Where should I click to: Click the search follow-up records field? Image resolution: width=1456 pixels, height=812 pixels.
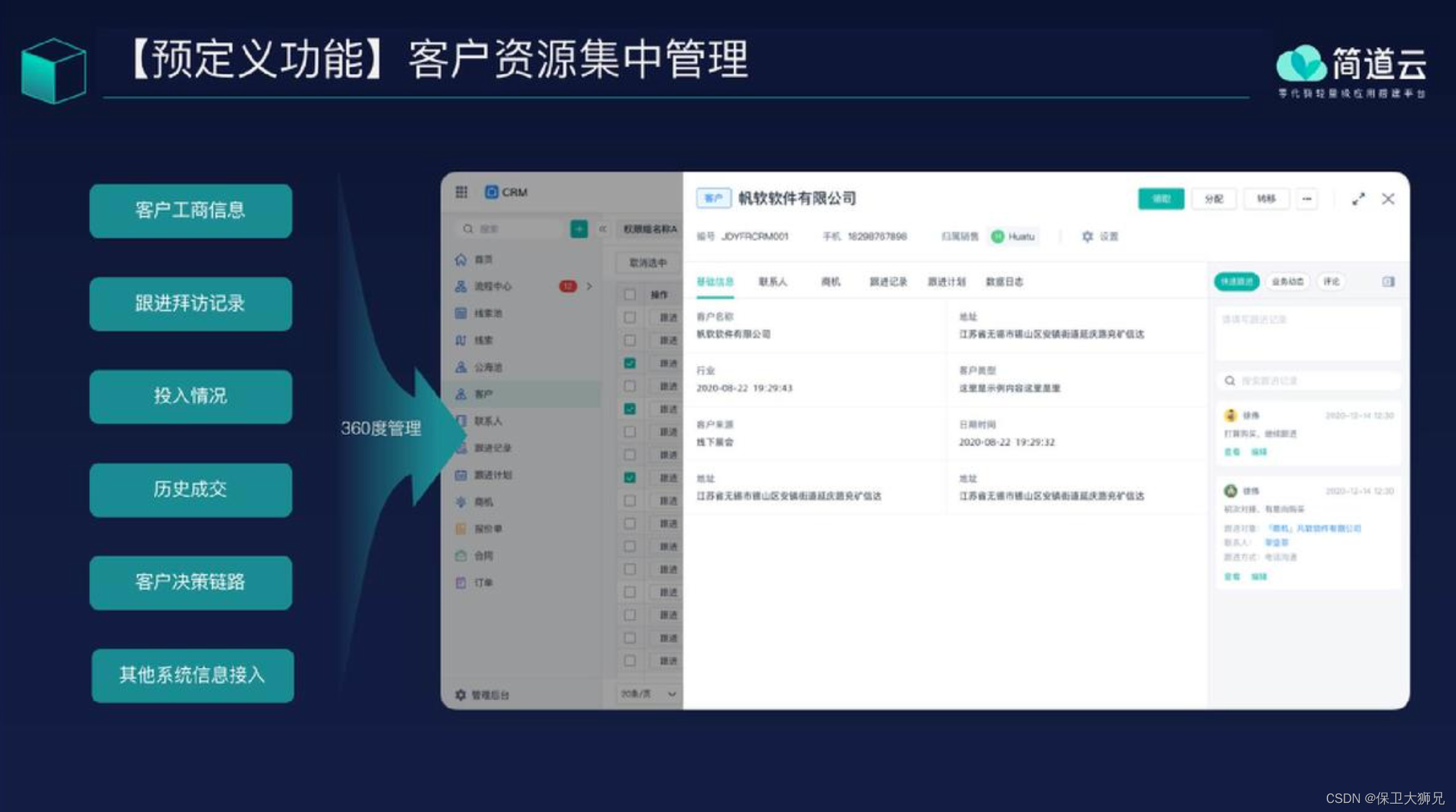tap(1308, 381)
